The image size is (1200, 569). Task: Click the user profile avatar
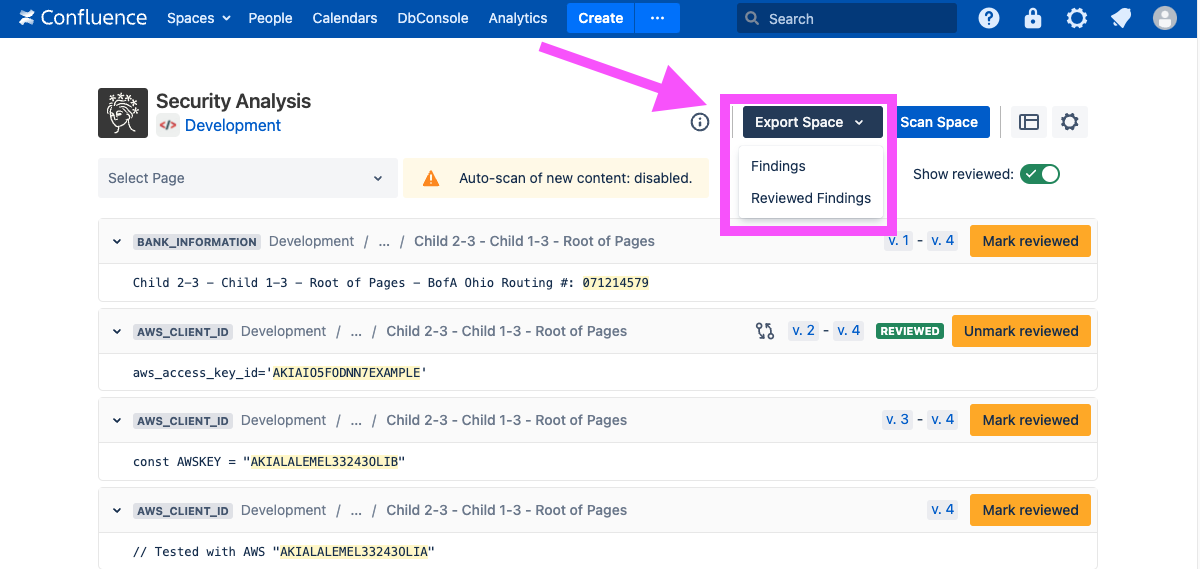[x=1165, y=18]
